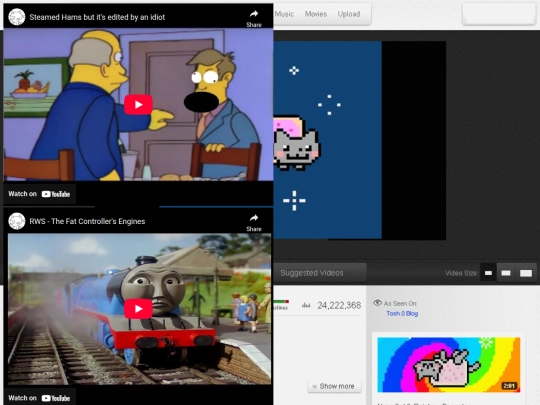Click the 24,222,368 view count
The height and width of the screenshot is (405, 540).
[x=339, y=305]
